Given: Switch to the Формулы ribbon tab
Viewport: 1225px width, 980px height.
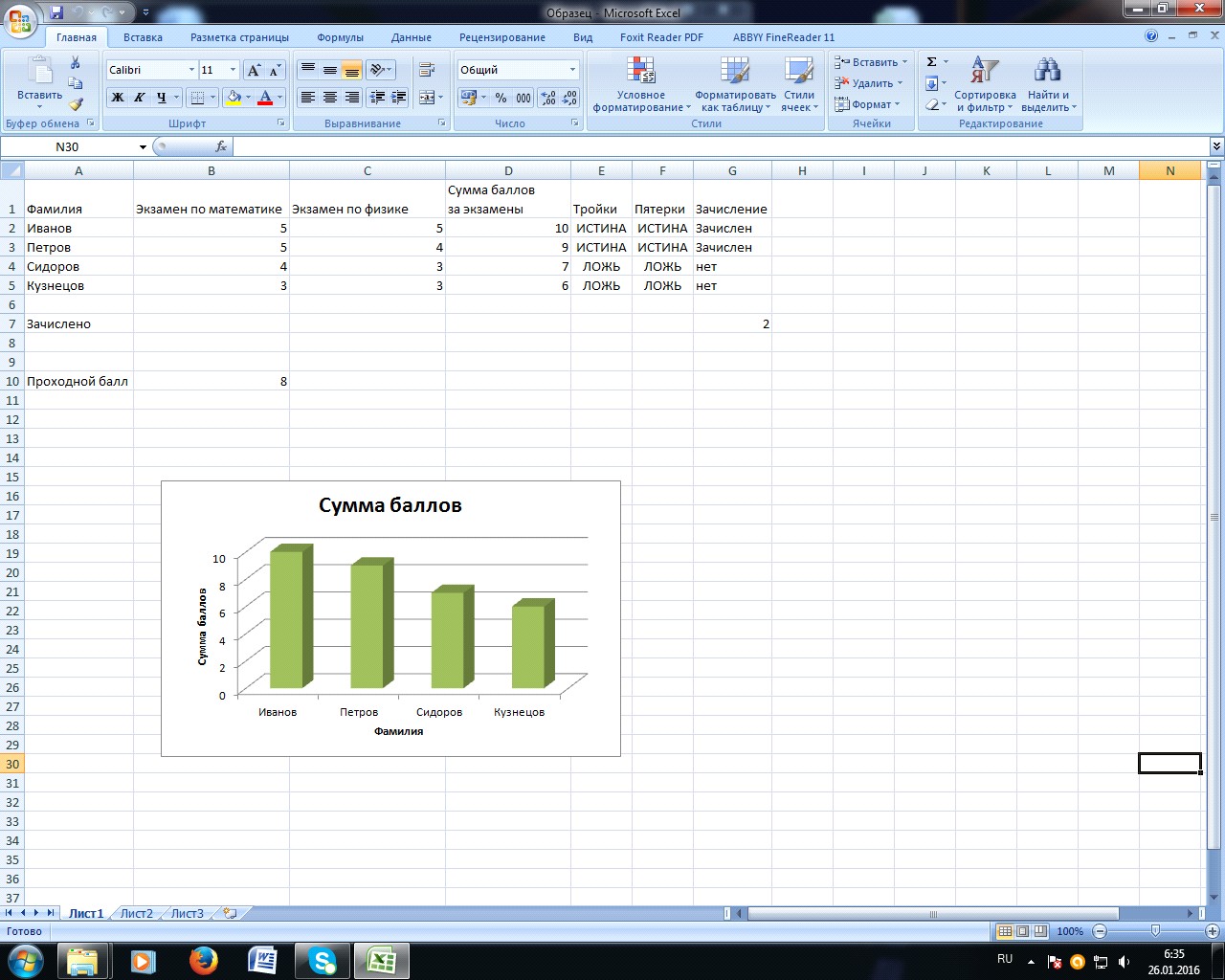Looking at the screenshot, I should click(340, 37).
